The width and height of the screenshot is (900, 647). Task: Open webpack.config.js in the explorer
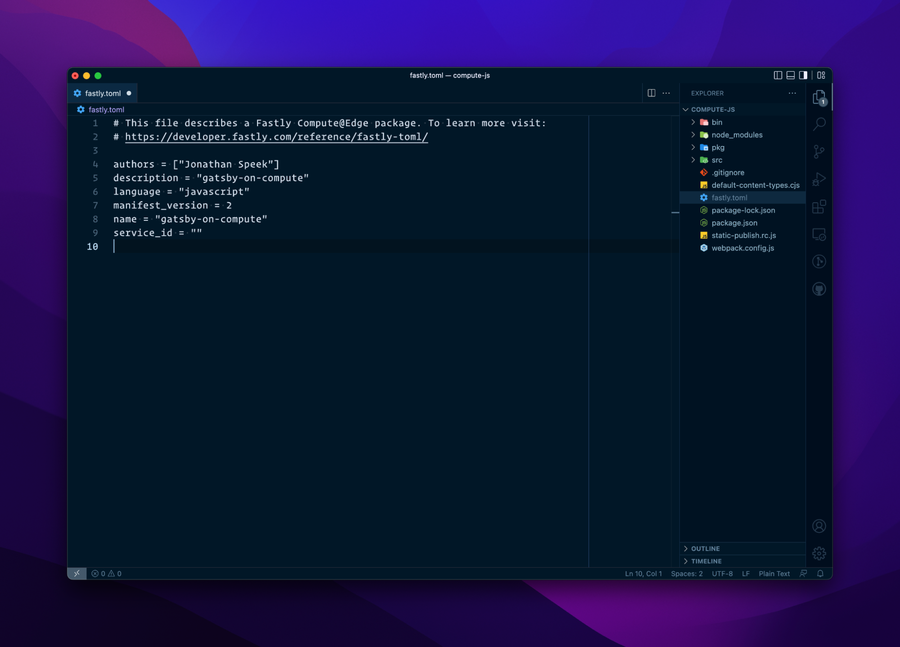743,248
